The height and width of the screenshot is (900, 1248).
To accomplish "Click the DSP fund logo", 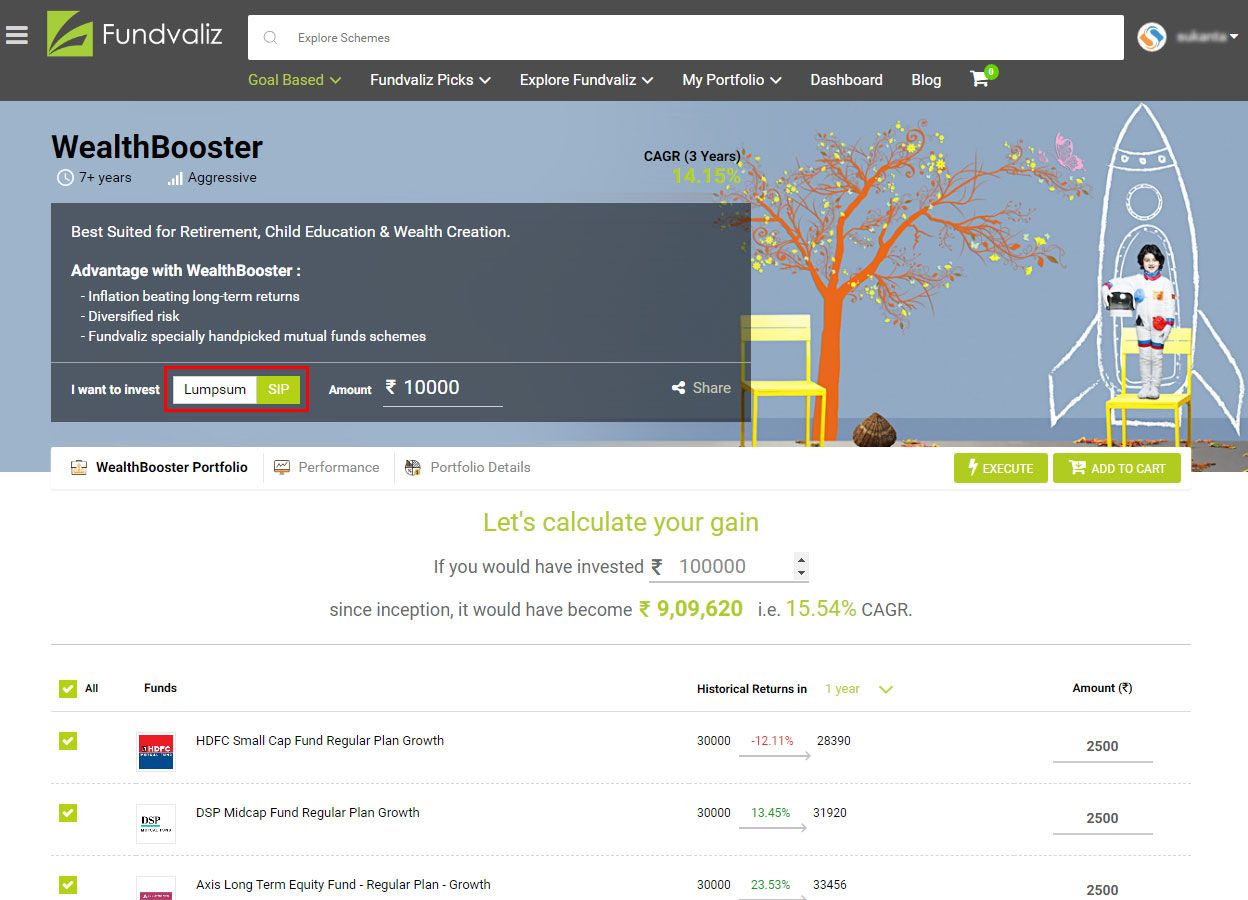I will point(155,823).
